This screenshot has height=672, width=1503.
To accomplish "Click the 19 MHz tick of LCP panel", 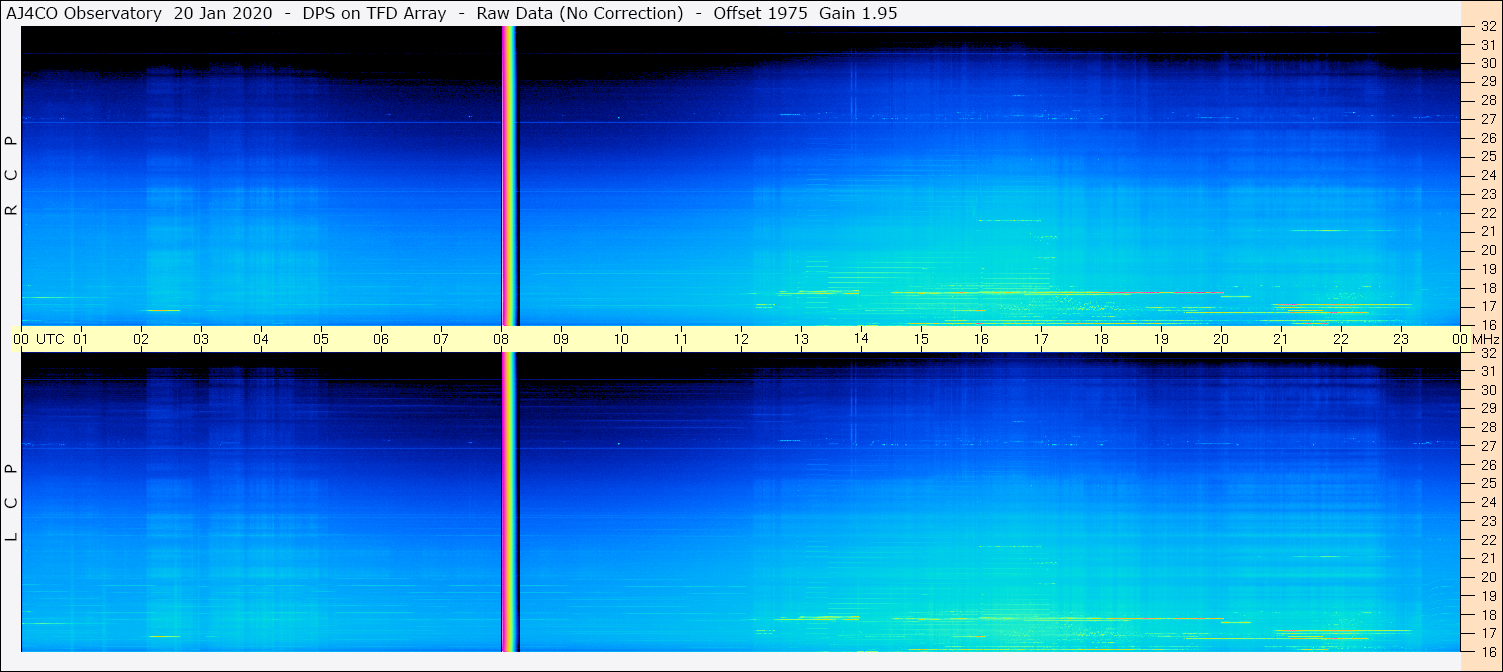I will (x=1487, y=596).
